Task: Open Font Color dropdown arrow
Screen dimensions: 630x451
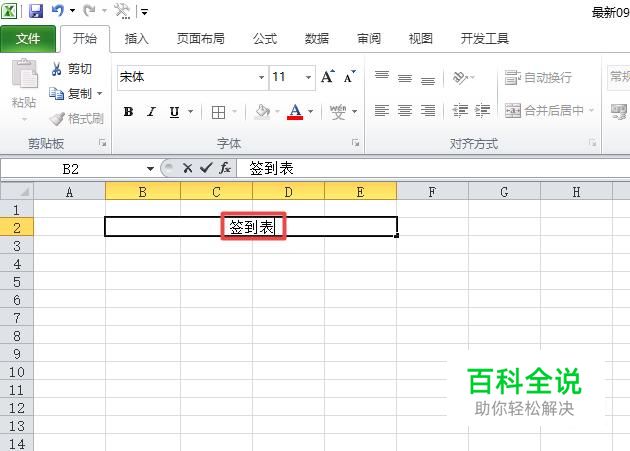Action: click(311, 112)
